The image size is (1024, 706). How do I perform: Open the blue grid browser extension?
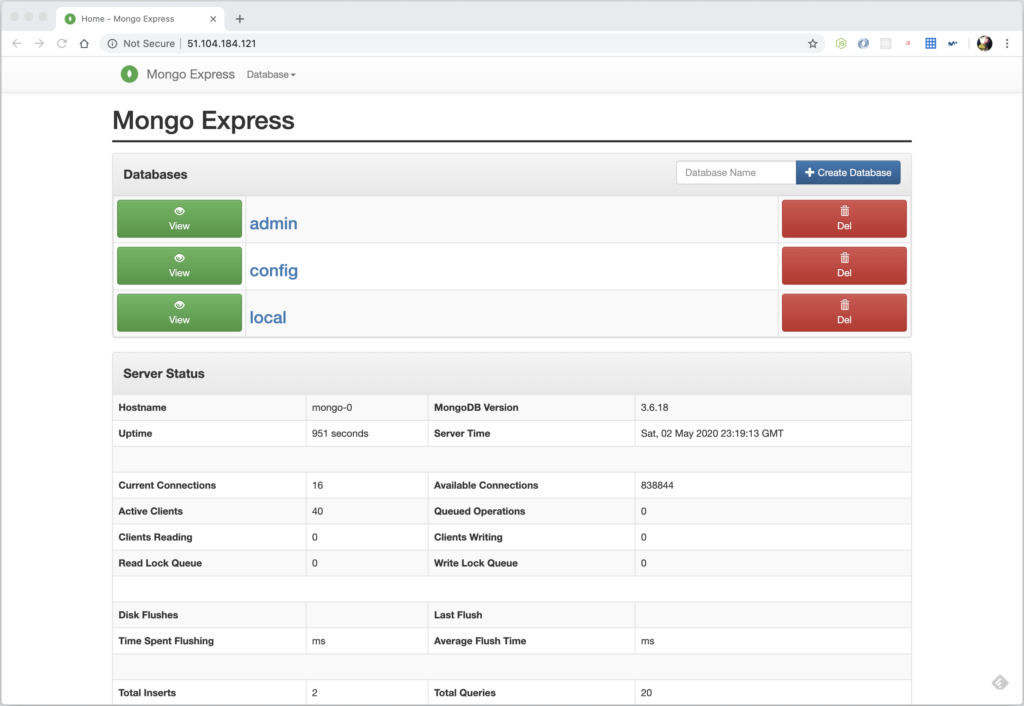click(x=931, y=44)
